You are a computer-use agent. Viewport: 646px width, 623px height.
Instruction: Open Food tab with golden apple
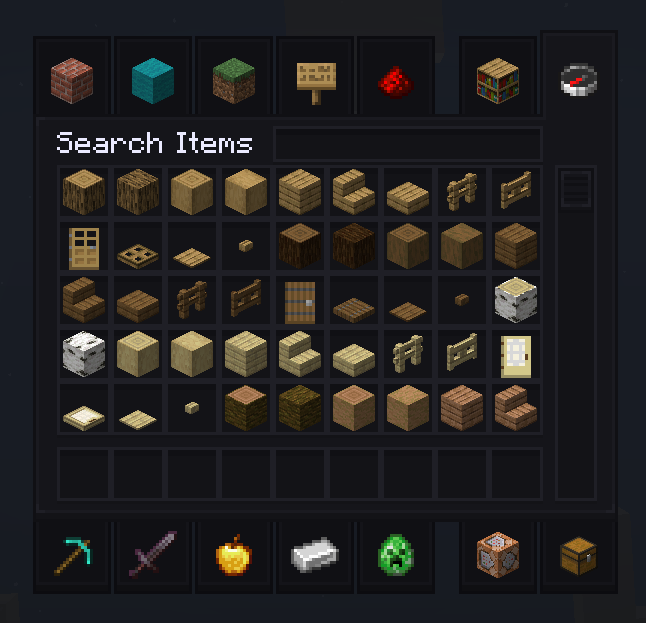(x=234, y=557)
